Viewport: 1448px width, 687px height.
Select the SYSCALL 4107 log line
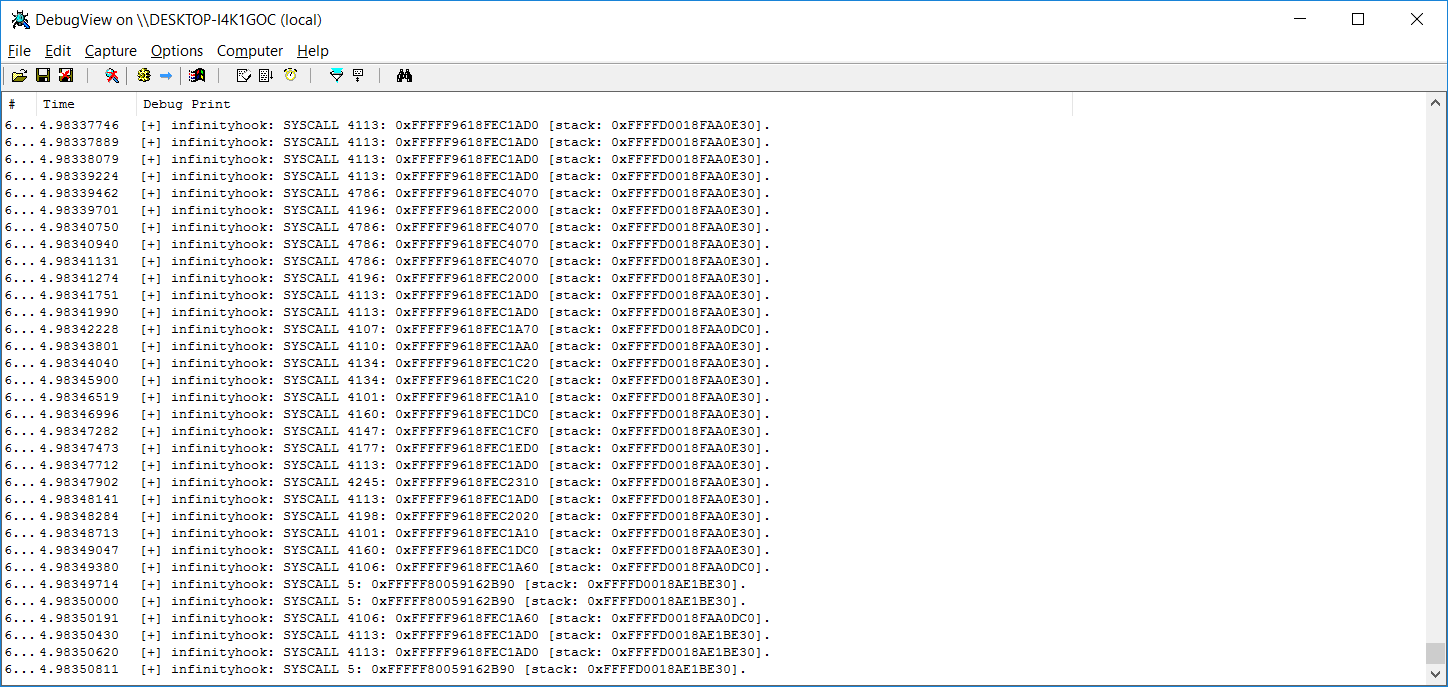714,329
